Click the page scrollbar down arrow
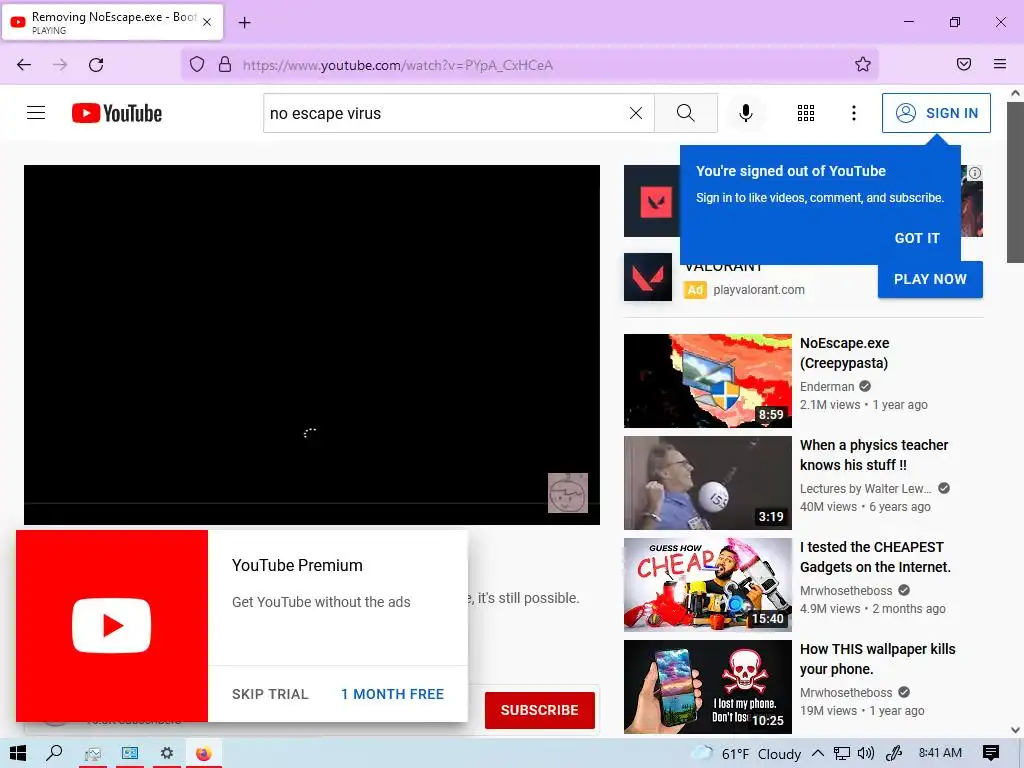 tap(1016, 729)
